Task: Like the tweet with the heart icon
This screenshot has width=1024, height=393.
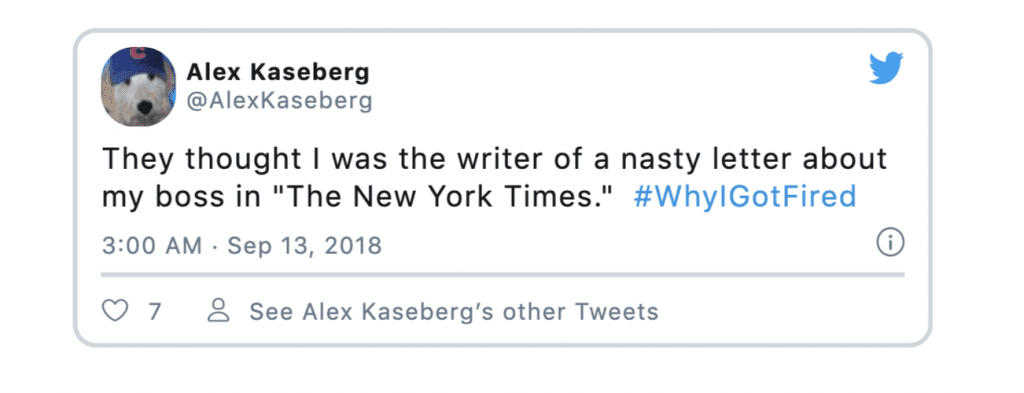Action: click(x=115, y=311)
